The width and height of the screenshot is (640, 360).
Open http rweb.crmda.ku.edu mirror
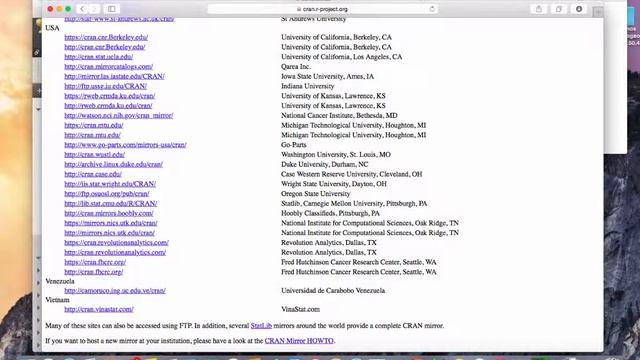[108, 106]
